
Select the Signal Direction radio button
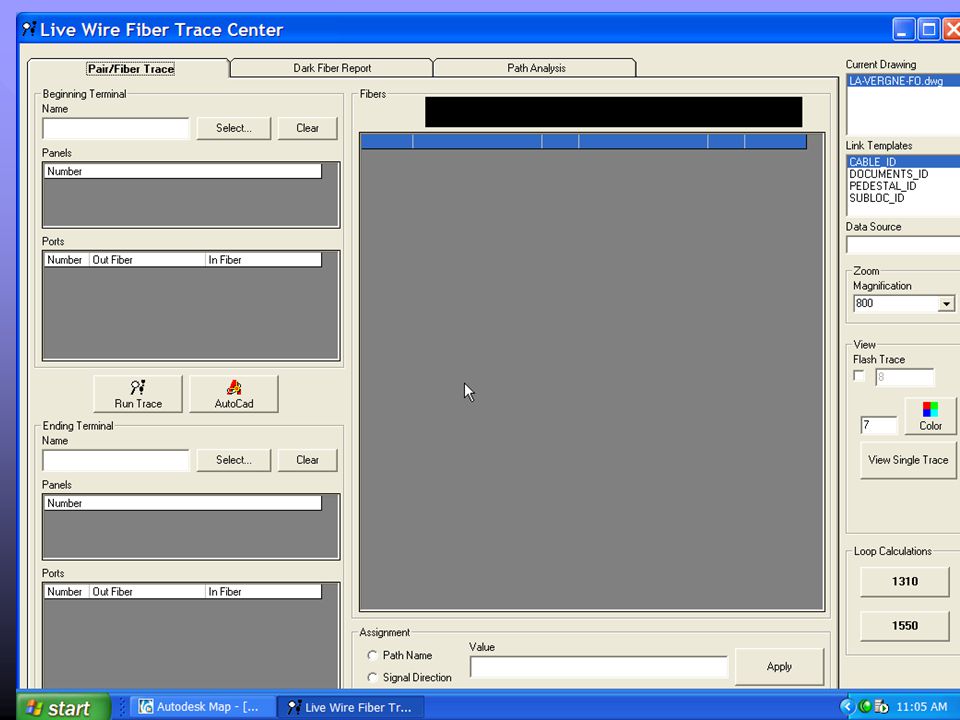372,677
